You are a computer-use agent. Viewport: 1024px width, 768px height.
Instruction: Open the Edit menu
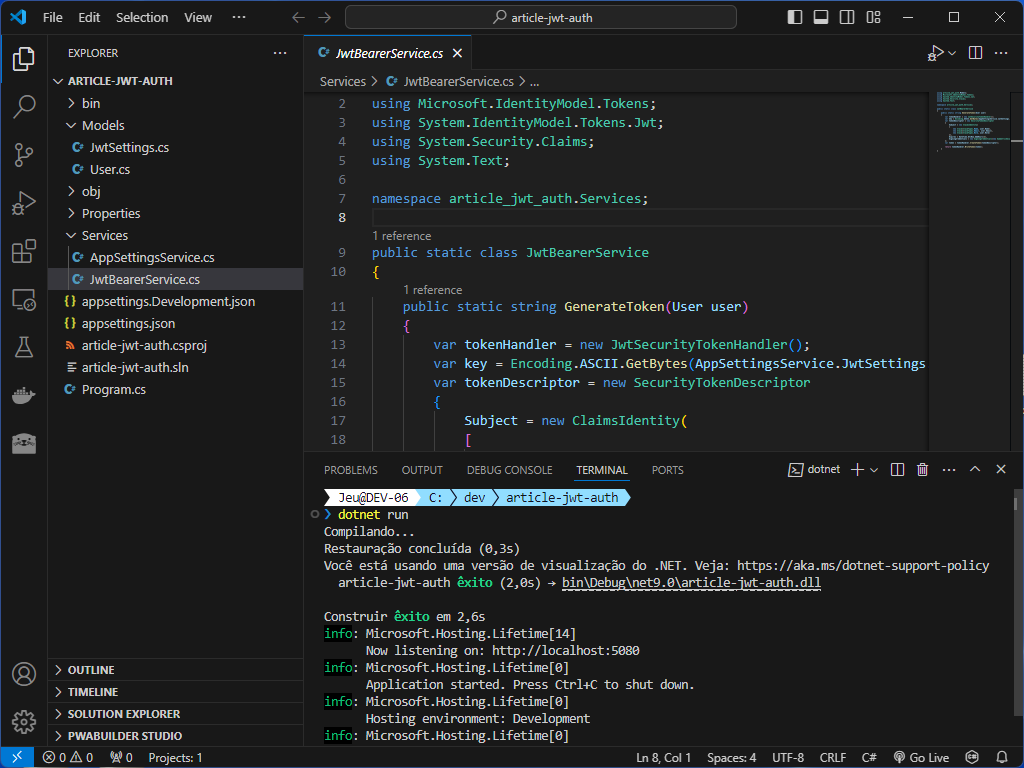(89, 18)
